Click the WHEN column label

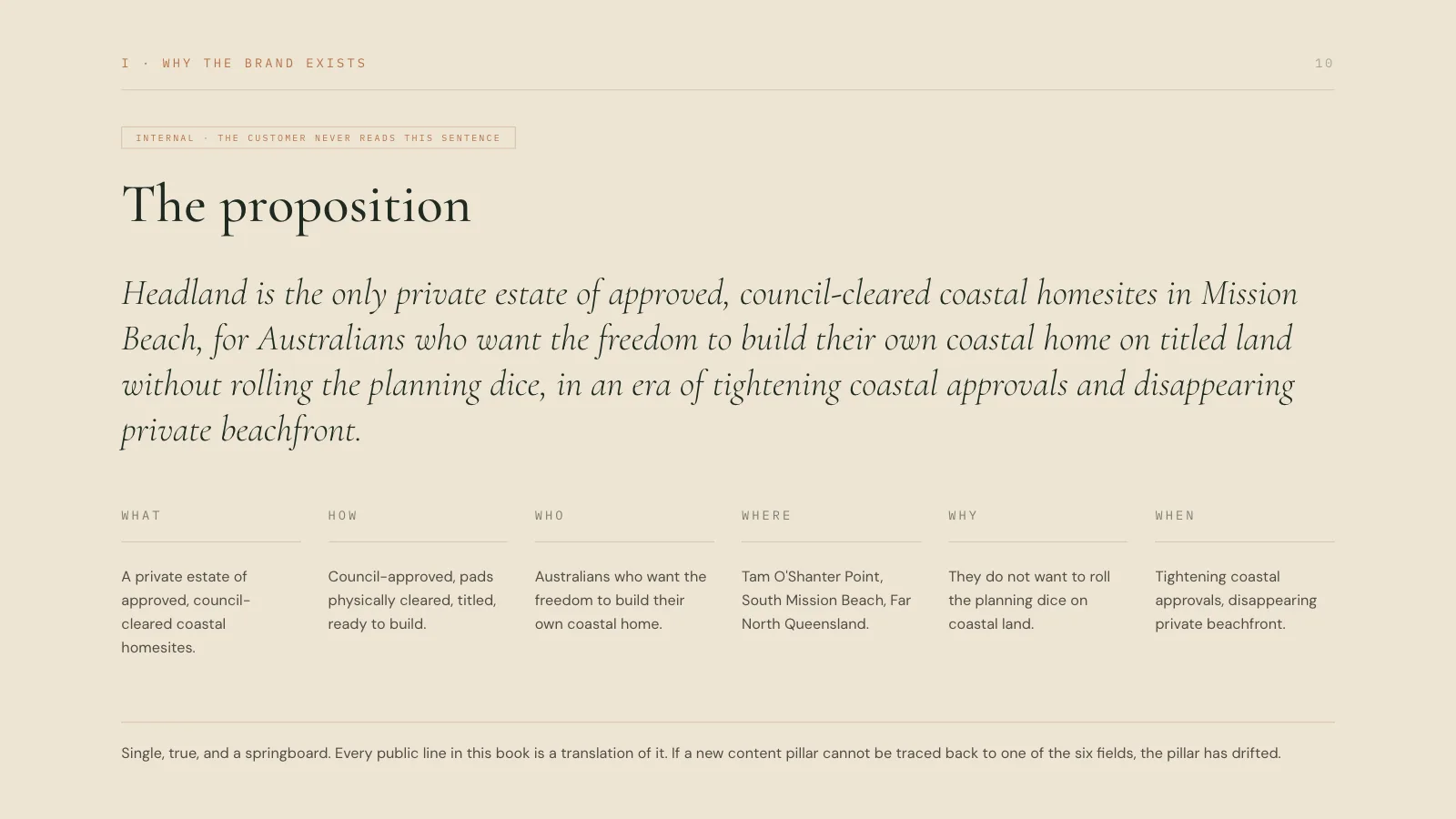tap(1175, 516)
